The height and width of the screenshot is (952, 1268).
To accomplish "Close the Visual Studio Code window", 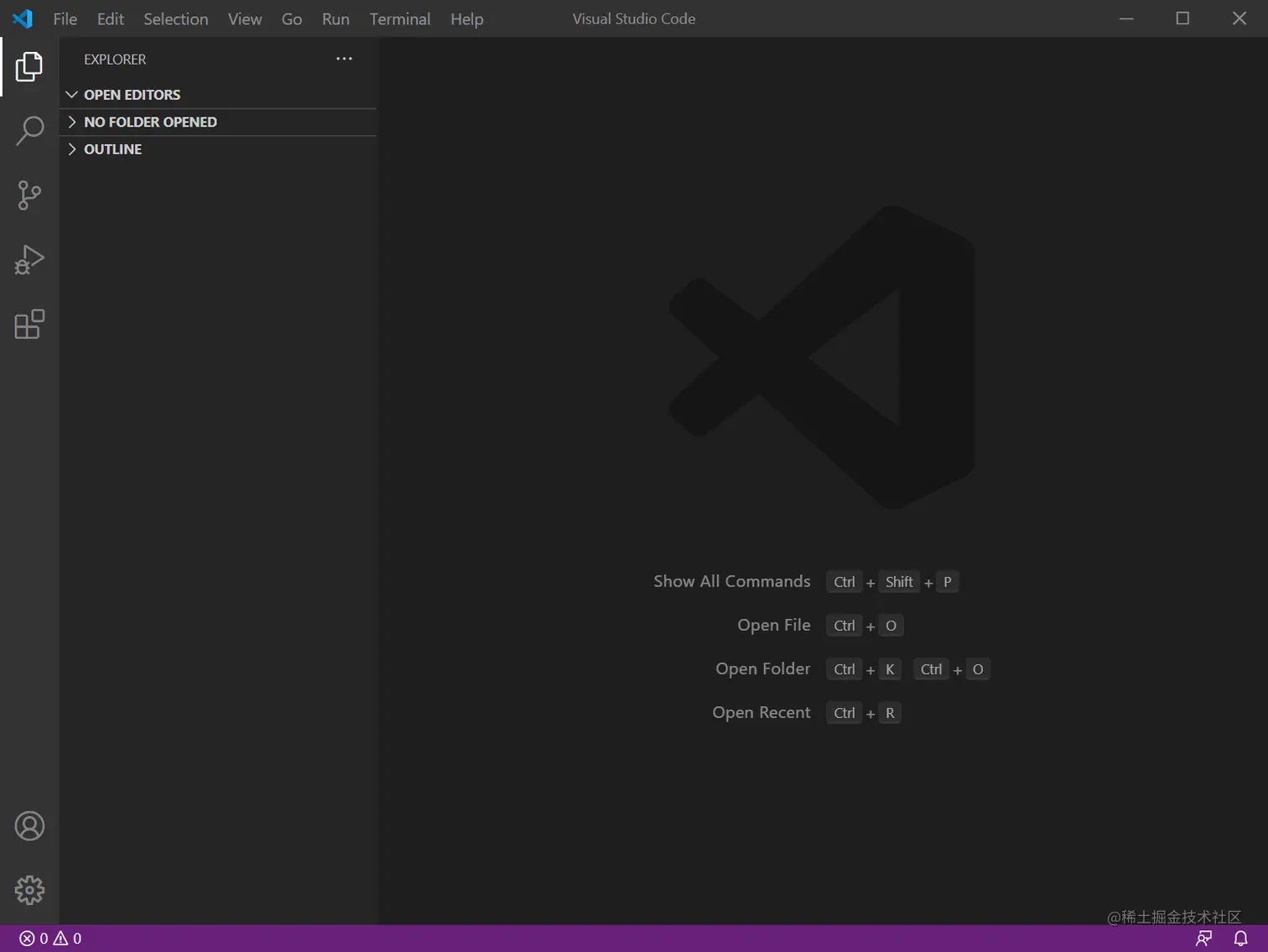I will (x=1239, y=18).
